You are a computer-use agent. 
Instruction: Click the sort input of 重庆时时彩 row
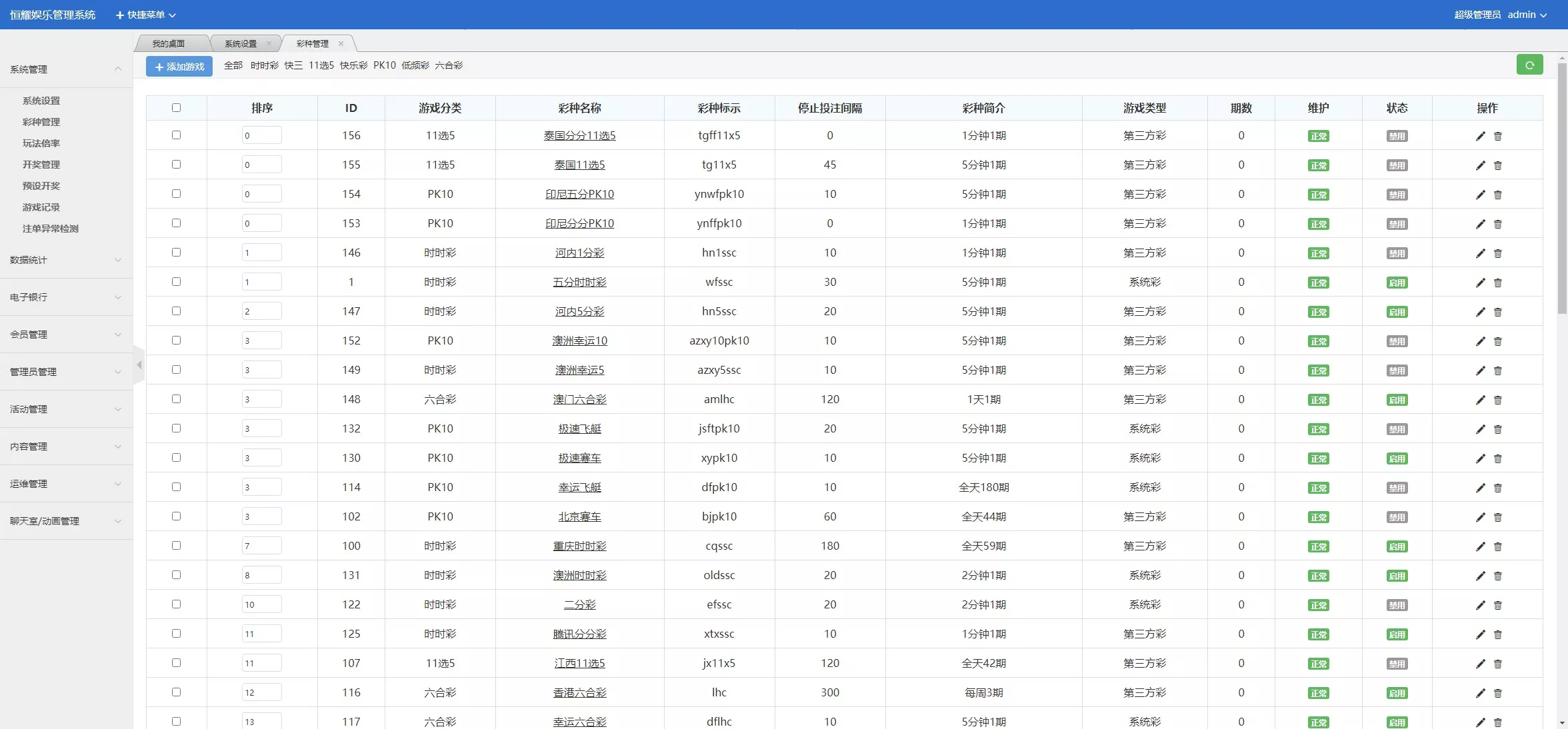click(x=261, y=545)
